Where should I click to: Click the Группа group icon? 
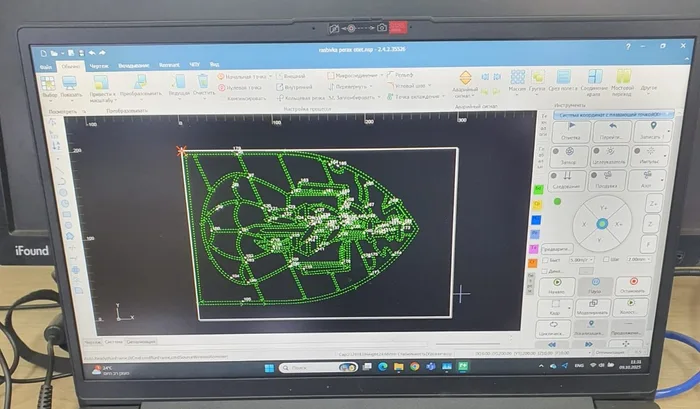(x=539, y=79)
